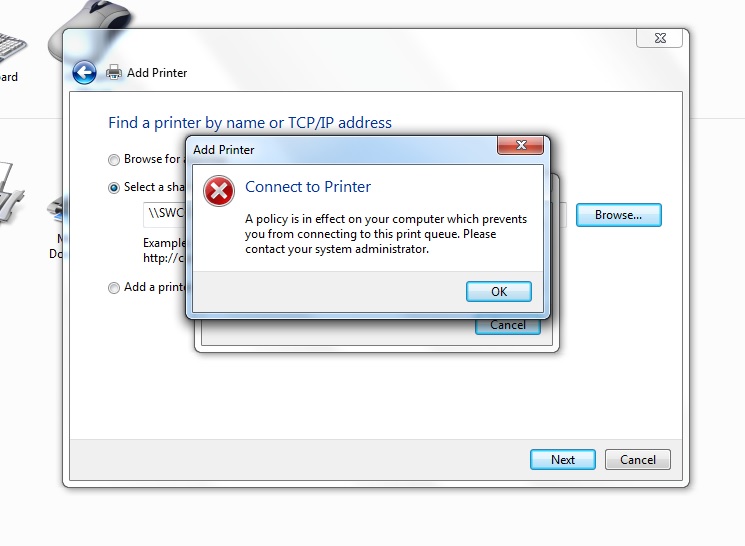
Task: Choose the Browse for a printer option
Action: tap(114, 160)
